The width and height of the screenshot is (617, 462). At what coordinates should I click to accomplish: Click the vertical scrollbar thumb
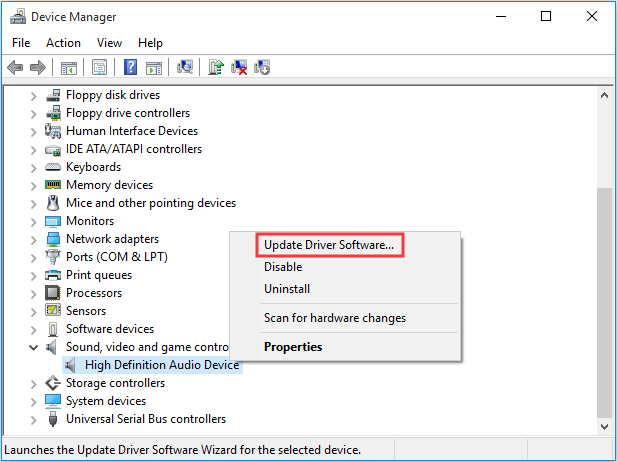pos(604,303)
